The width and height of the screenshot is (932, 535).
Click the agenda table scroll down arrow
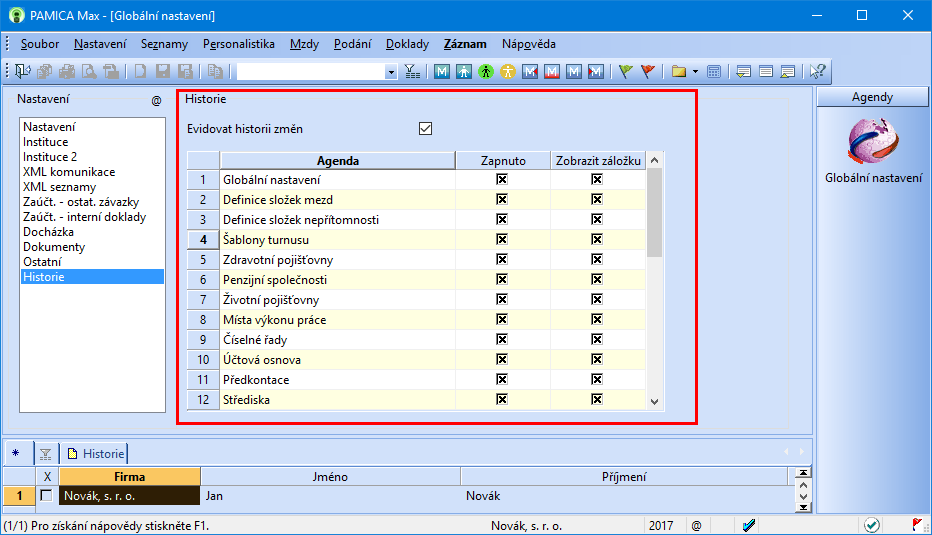[x=654, y=402]
